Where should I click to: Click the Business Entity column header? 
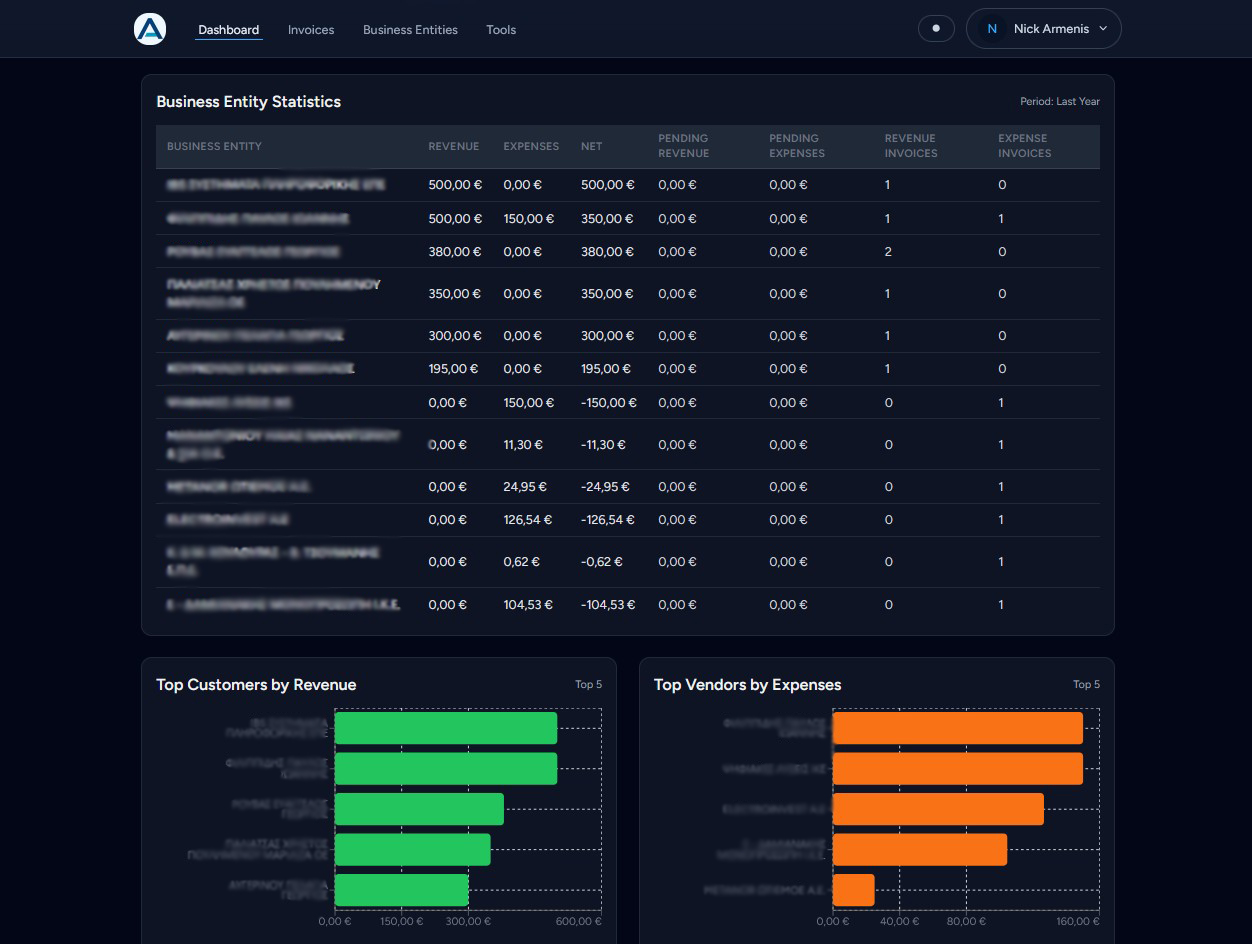[x=214, y=146]
